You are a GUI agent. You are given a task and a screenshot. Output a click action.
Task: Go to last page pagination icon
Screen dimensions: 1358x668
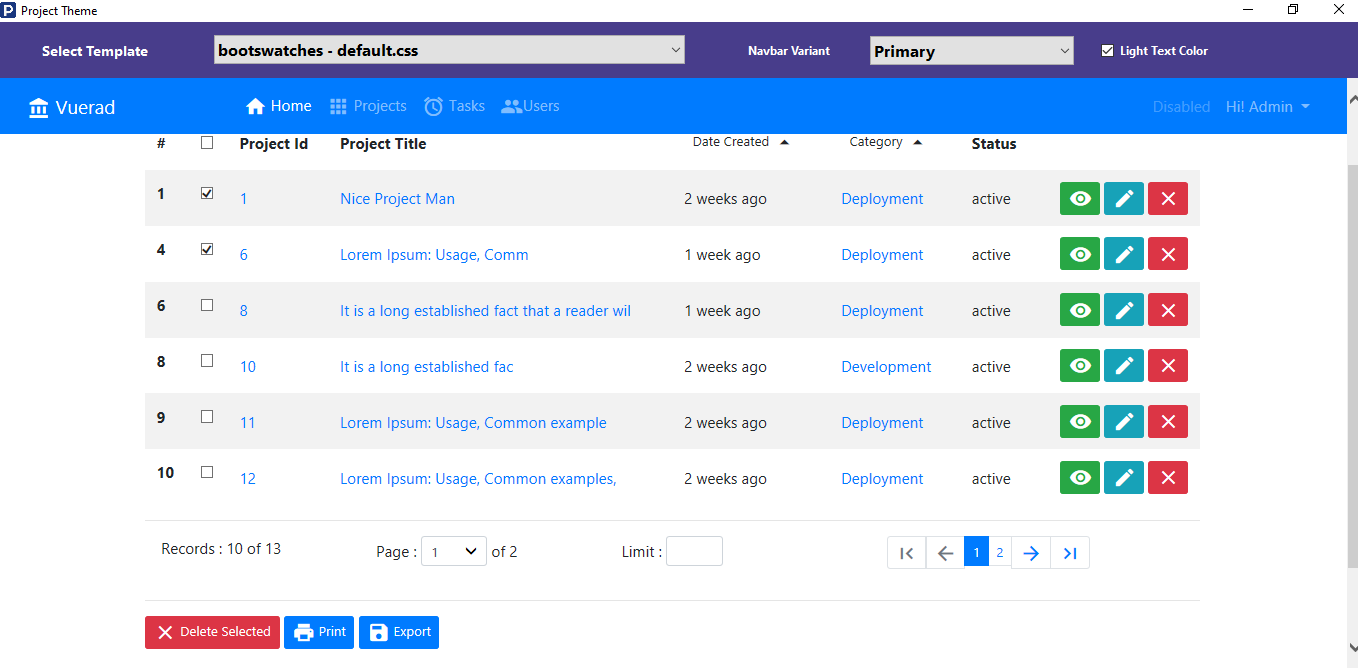click(x=1070, y=553)
